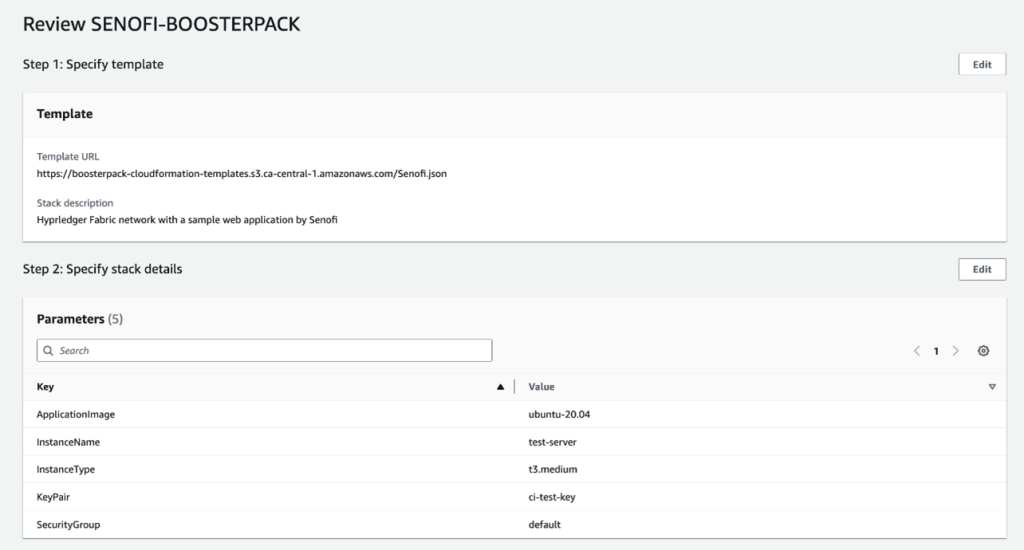Screen dimensions: 1024x550
Task: Click ascending sort arrow in Key column
Action: coord(500,387)
